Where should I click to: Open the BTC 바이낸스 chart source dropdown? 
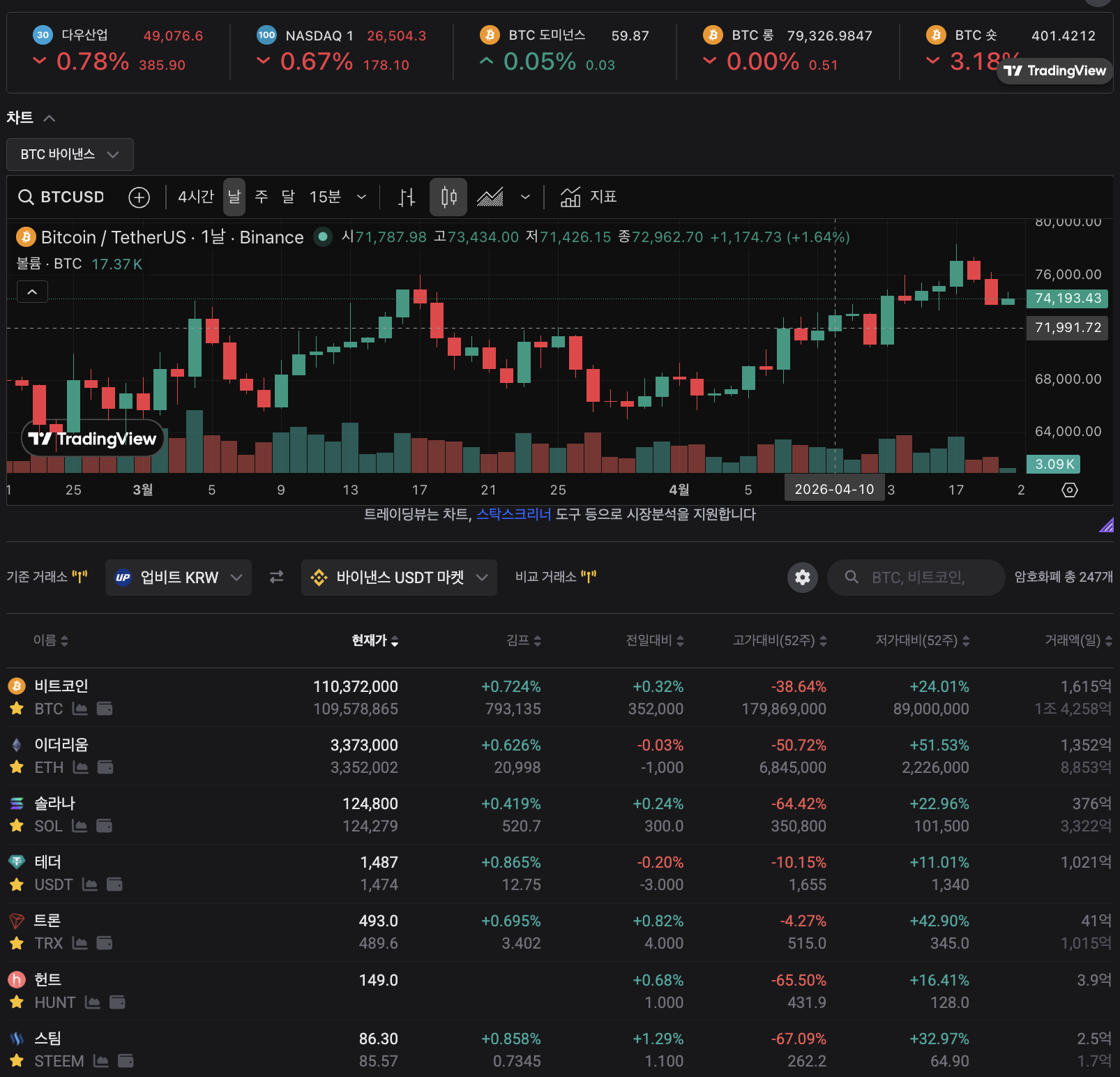click(70, 154)
